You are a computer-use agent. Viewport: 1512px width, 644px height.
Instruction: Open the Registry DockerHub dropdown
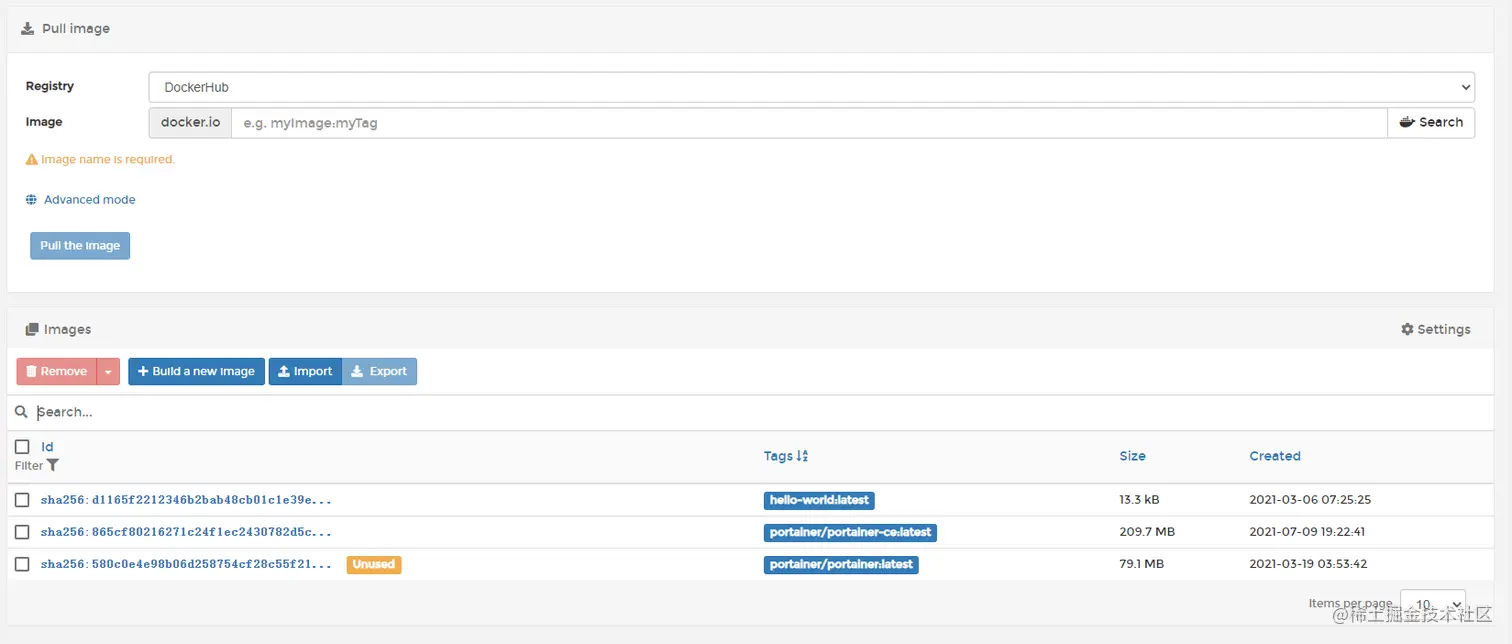click(811, 87)
